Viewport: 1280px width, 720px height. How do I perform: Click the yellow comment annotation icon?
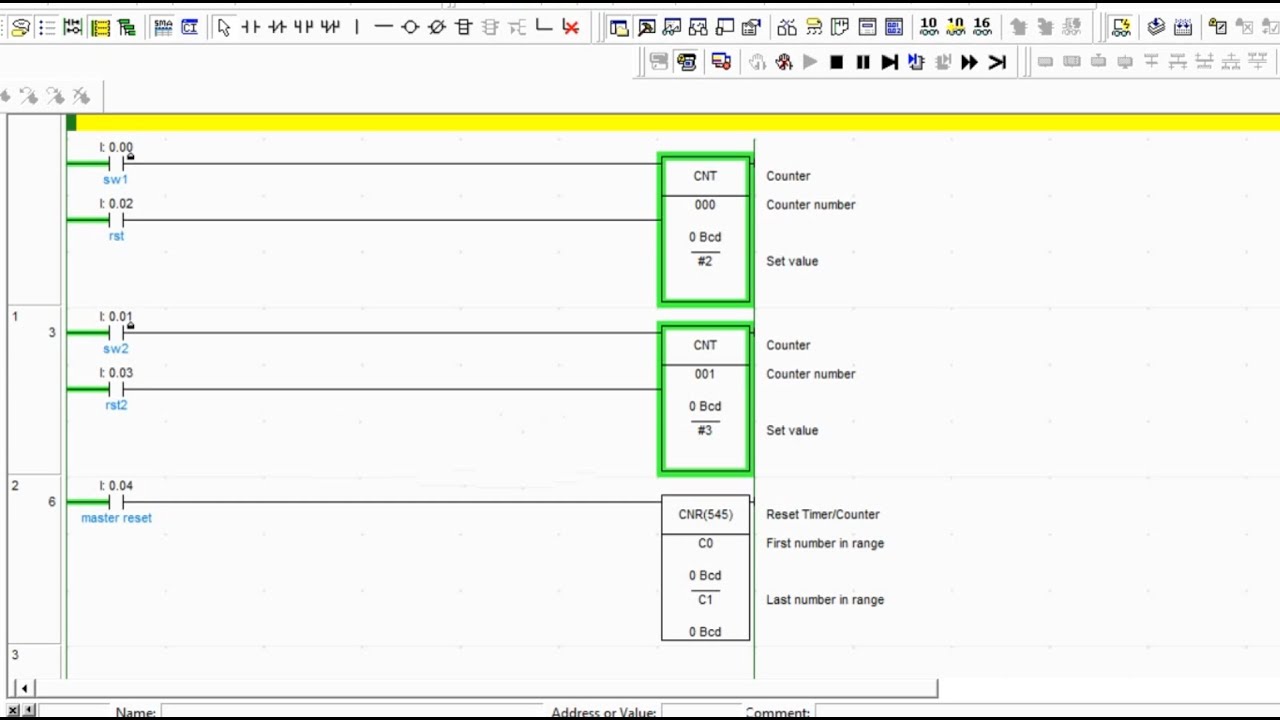20,27
